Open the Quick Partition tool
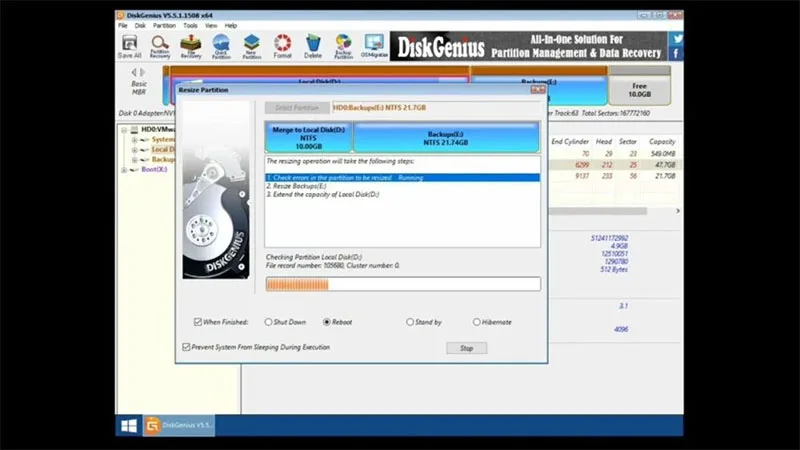800x450 pixels. 221,46
